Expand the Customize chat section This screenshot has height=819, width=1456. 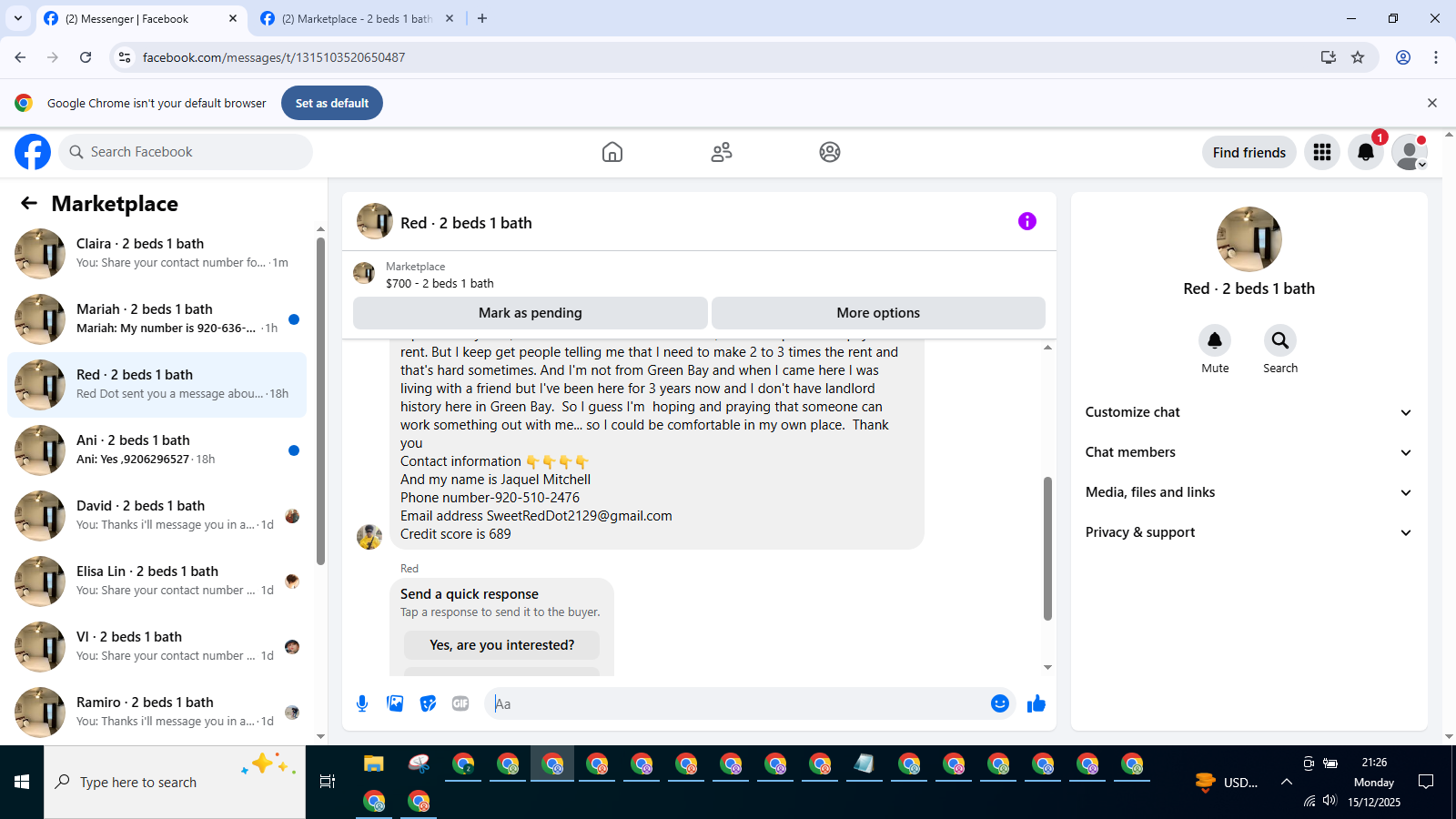(x=1249, y=412)
